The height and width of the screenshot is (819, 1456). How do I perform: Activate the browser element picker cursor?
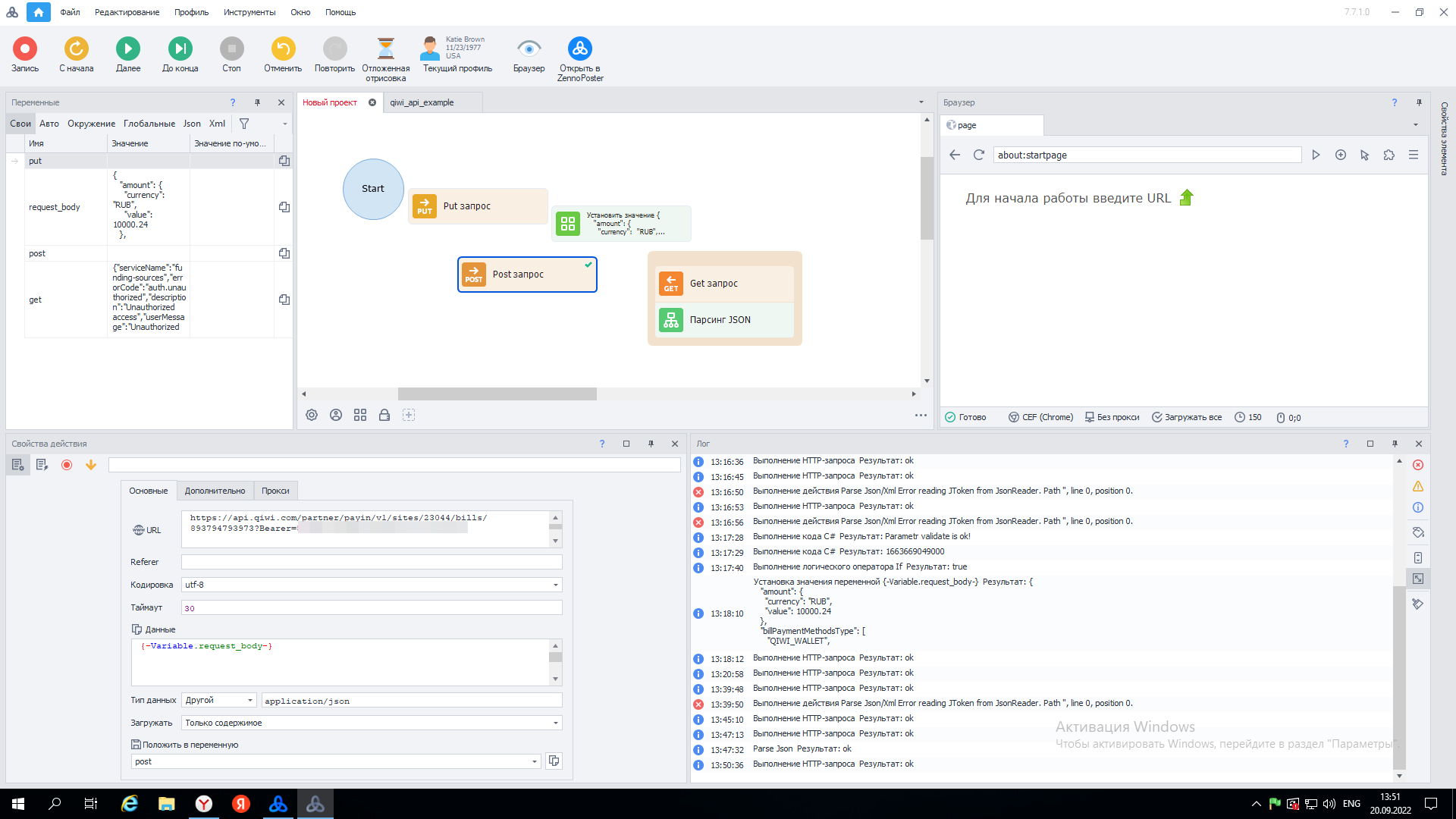1365,155
